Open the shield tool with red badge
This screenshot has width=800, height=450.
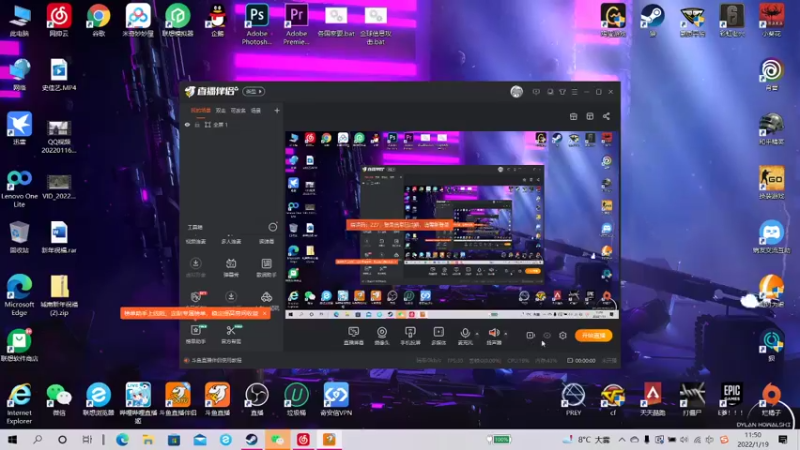coord(196,297)
